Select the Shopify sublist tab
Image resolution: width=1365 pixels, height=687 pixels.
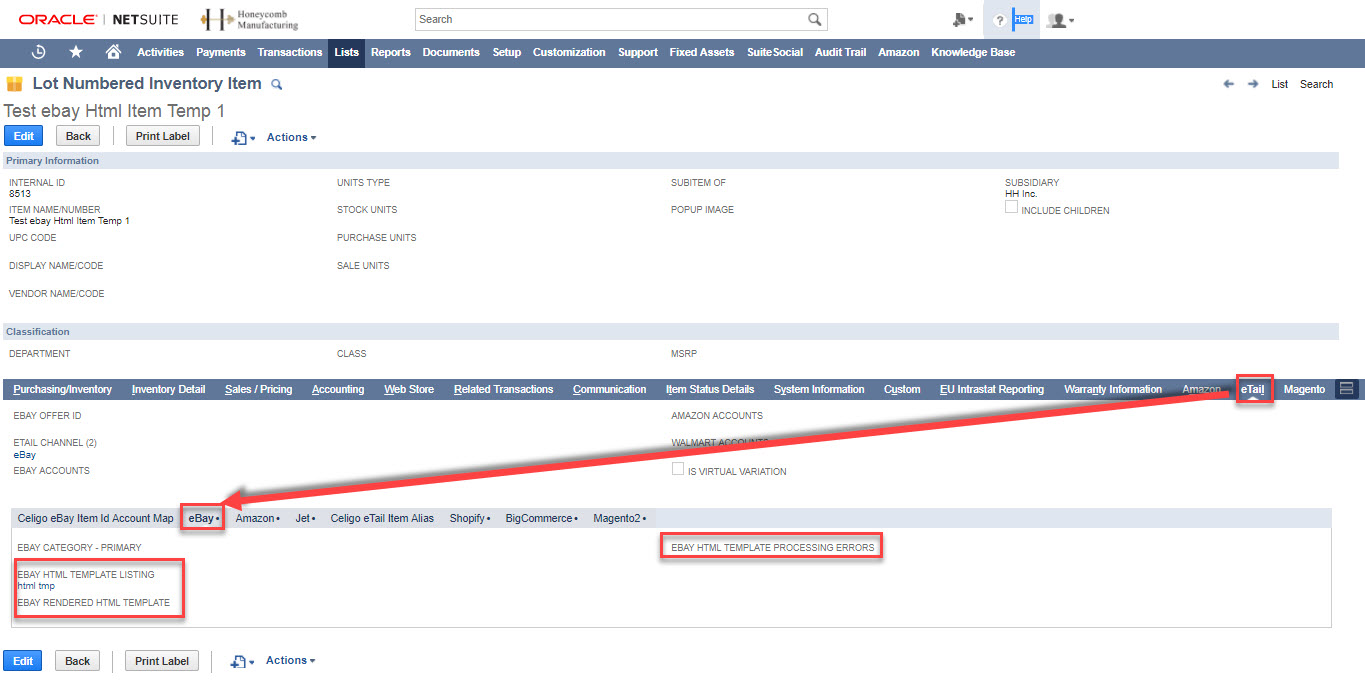[x=470, y=518]
